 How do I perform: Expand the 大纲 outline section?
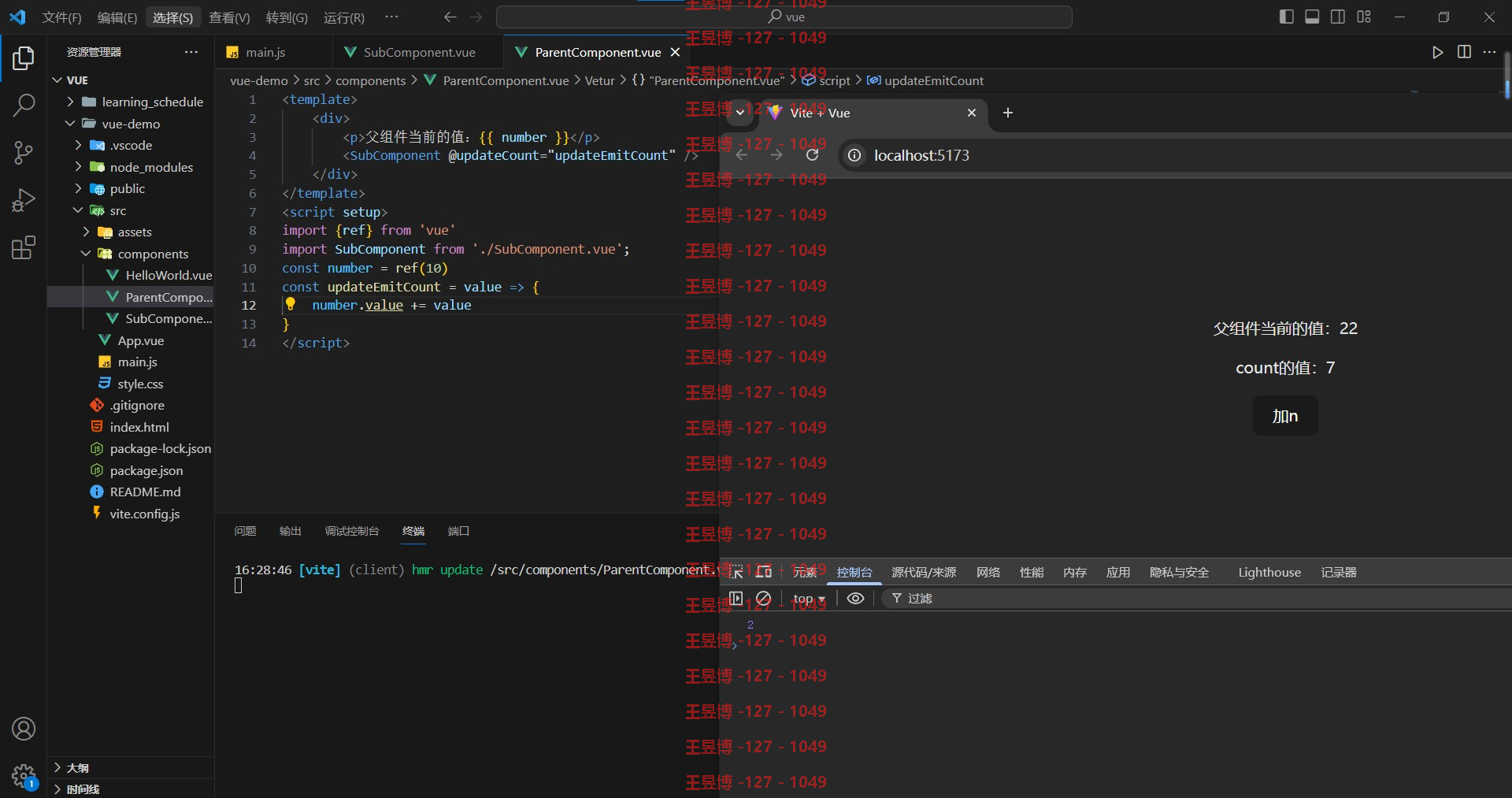pos(131,767)
